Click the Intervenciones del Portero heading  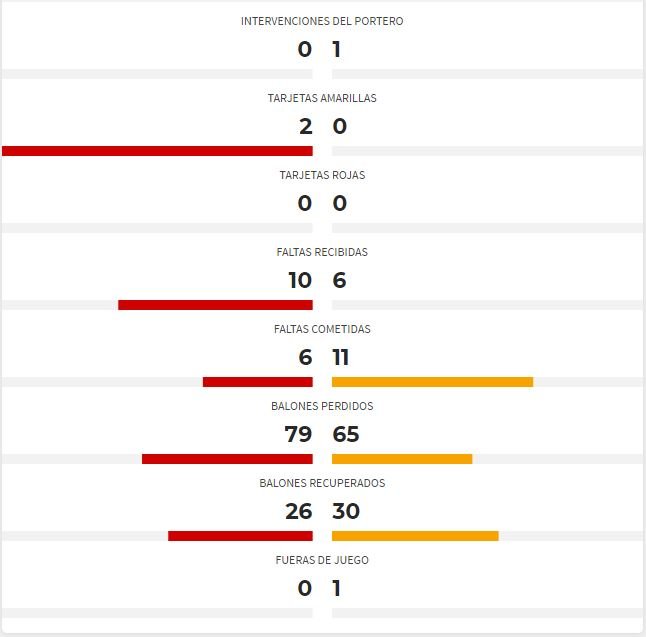322,21
